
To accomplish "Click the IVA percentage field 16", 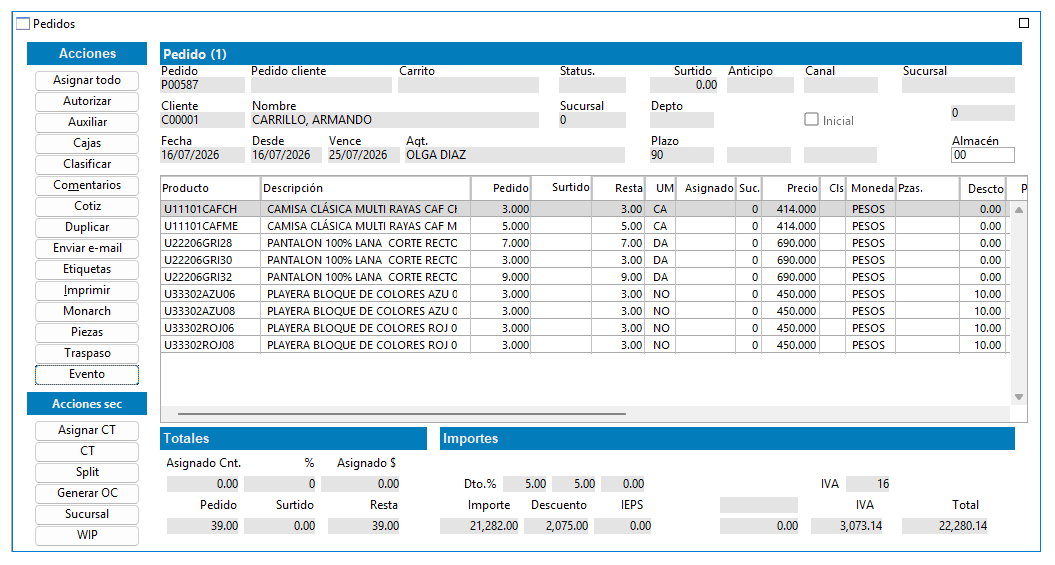I will (868, 484).
